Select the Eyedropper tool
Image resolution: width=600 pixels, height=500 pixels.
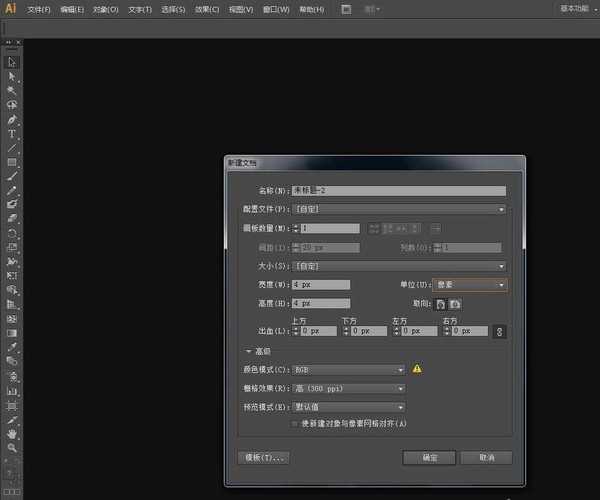12,347
